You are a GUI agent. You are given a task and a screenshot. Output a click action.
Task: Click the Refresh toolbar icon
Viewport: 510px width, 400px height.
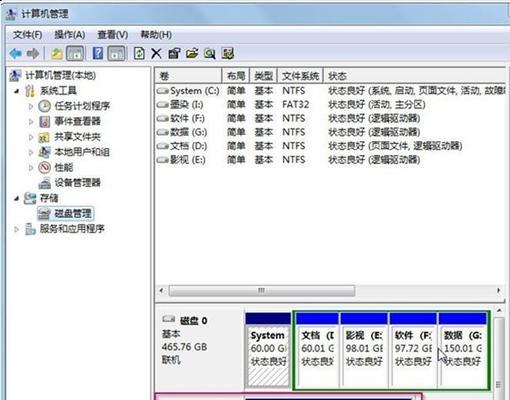pyautogui.click(x=139, y=53)
